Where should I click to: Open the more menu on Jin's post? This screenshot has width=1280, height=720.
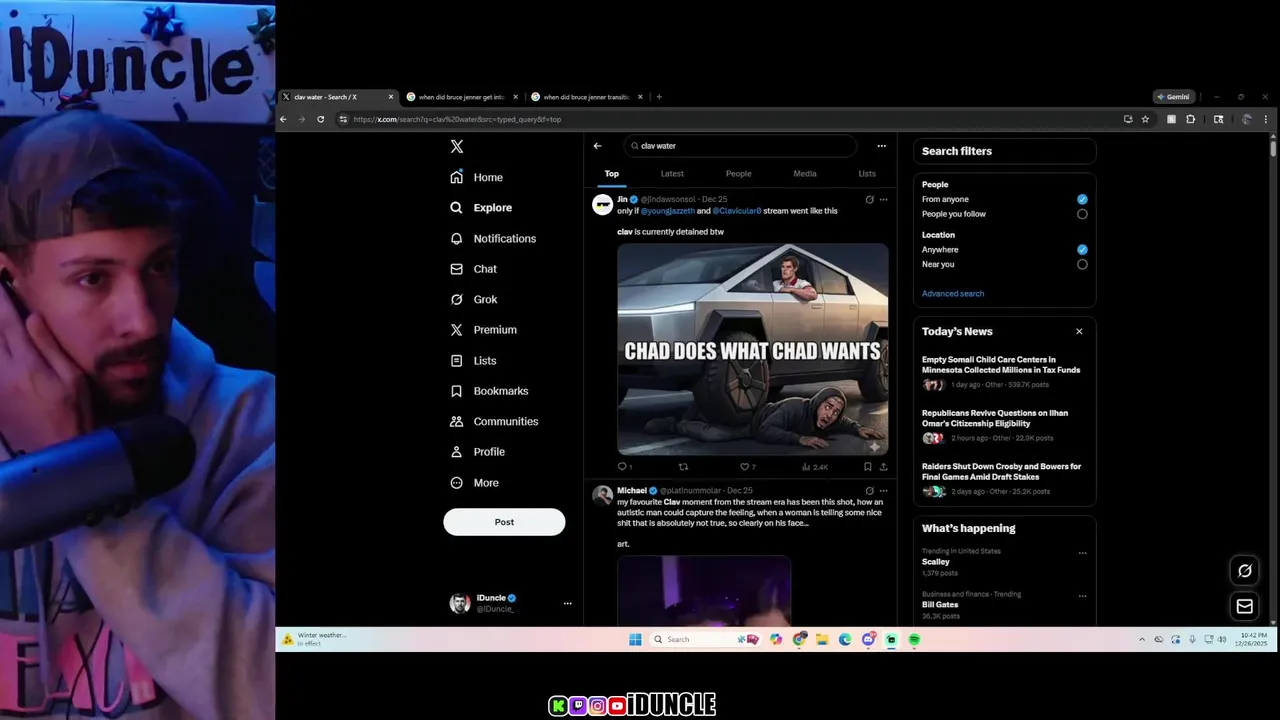[883, 199]
